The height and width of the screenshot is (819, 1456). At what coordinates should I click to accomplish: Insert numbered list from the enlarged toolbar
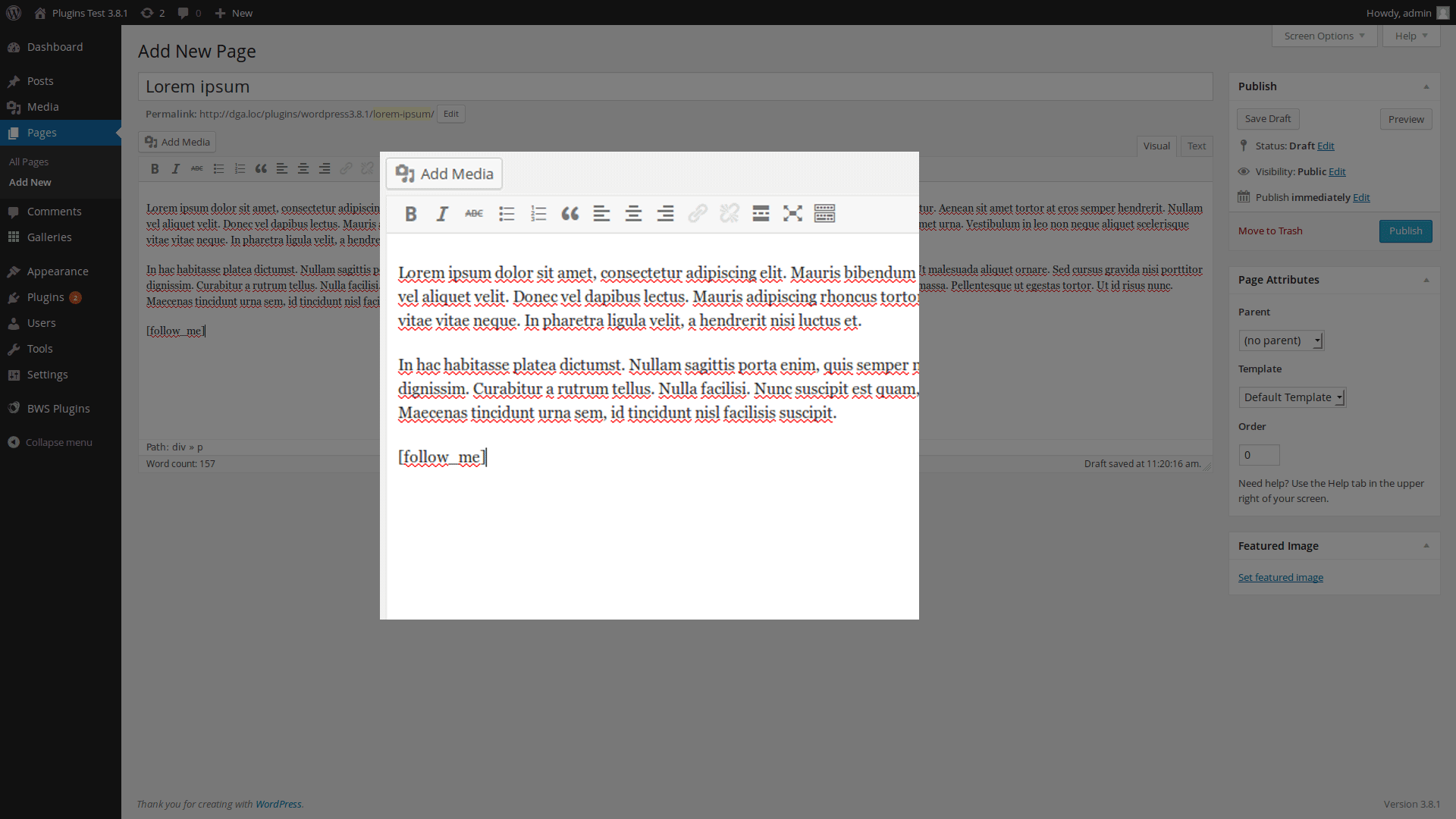[x=538, y=214]
